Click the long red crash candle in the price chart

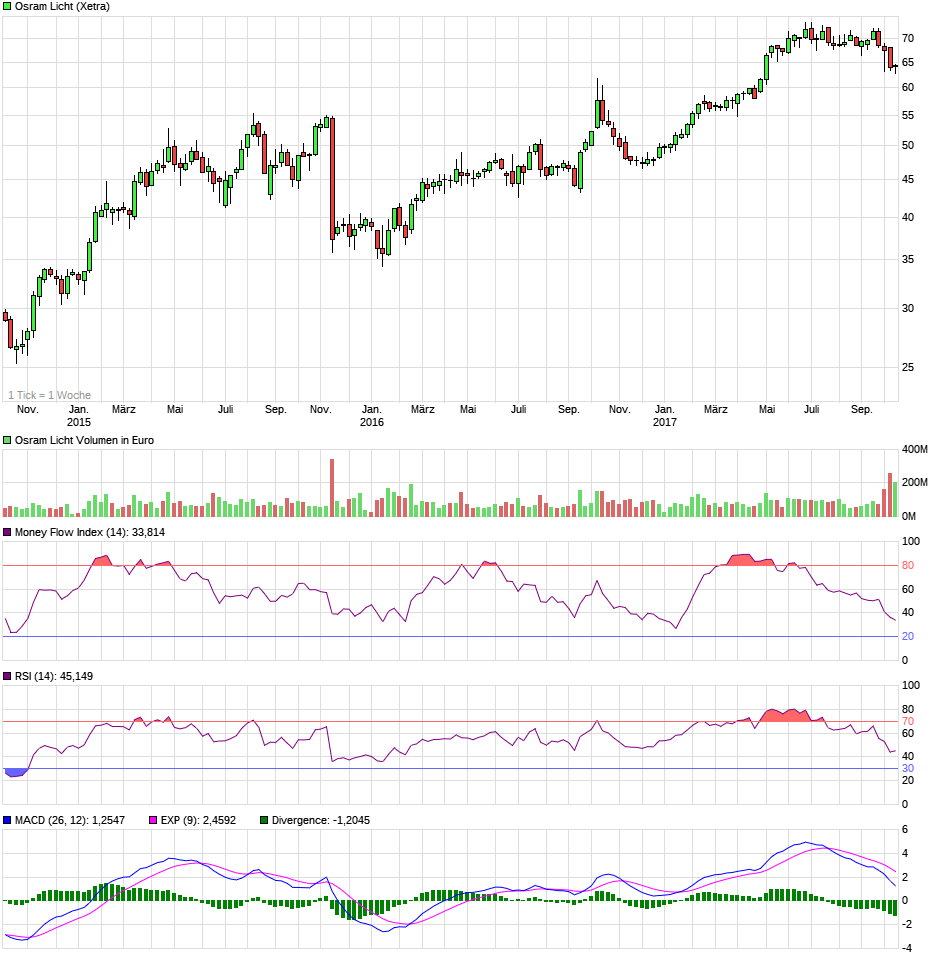point(332,178)
